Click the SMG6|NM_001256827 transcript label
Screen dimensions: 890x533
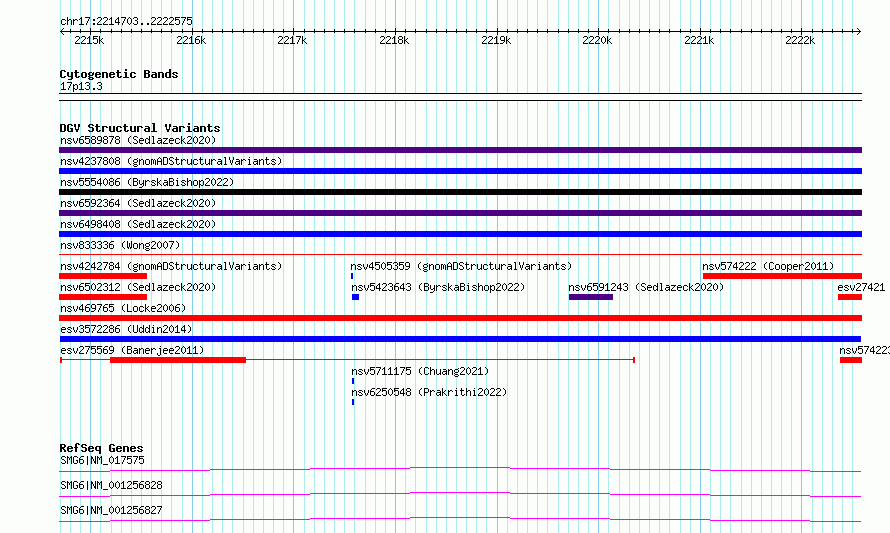[x=111, y=510]
